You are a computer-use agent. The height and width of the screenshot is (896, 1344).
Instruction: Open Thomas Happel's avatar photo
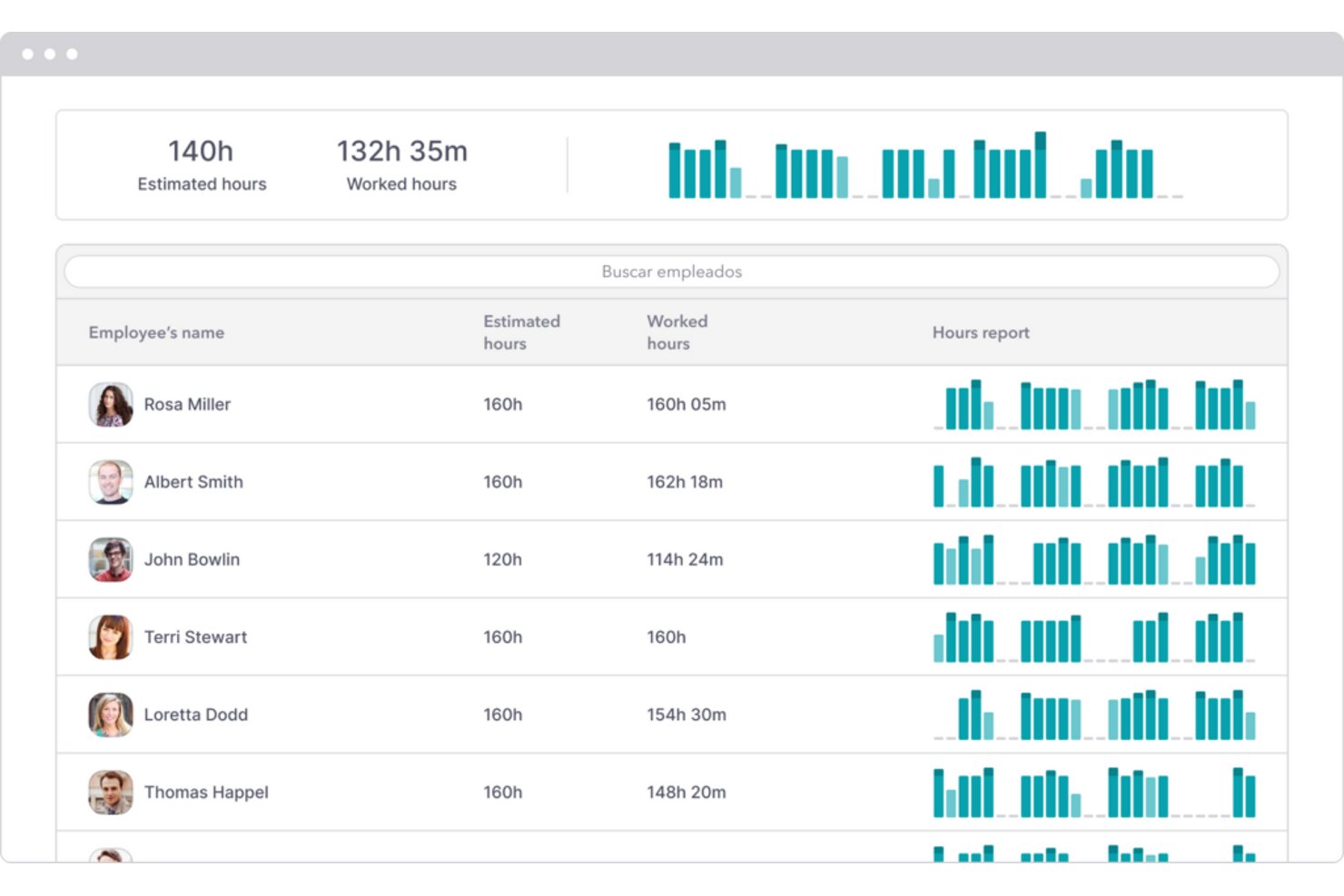point(111,793)
